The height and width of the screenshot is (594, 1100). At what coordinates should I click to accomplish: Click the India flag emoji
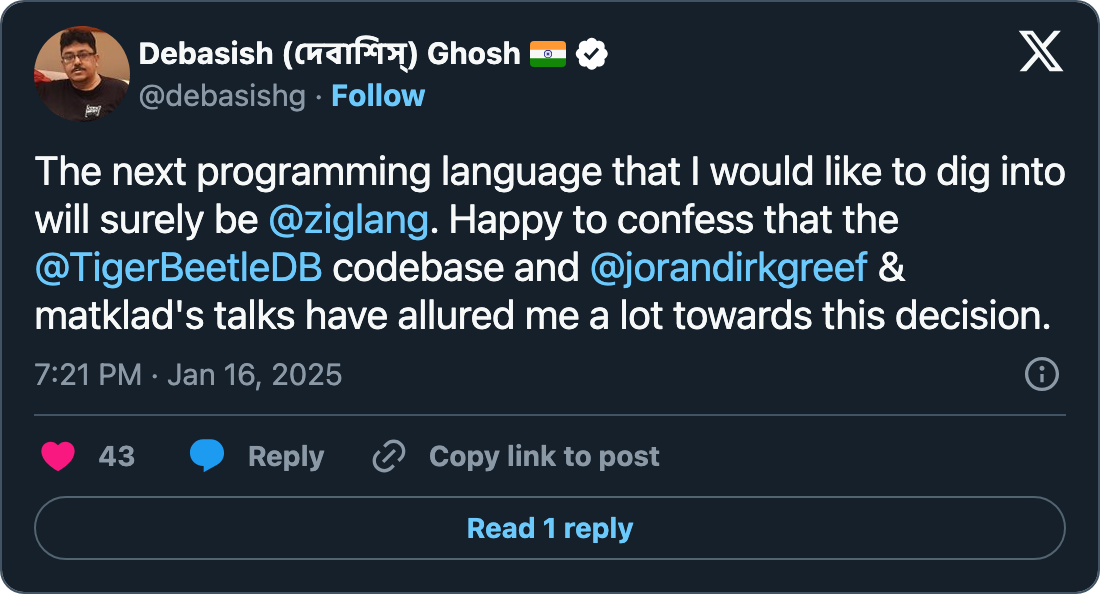point(547,54)
